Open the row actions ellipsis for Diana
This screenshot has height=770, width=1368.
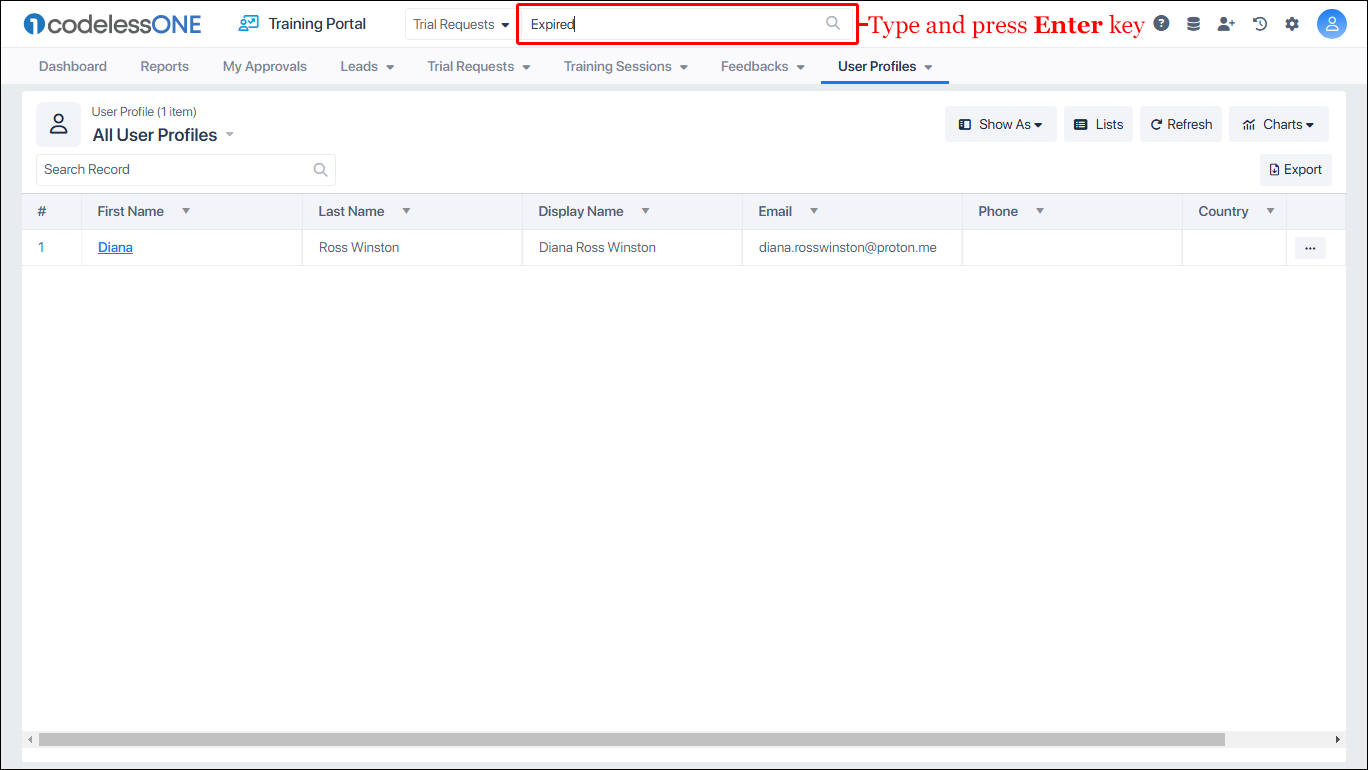[x=1310, y=248]
